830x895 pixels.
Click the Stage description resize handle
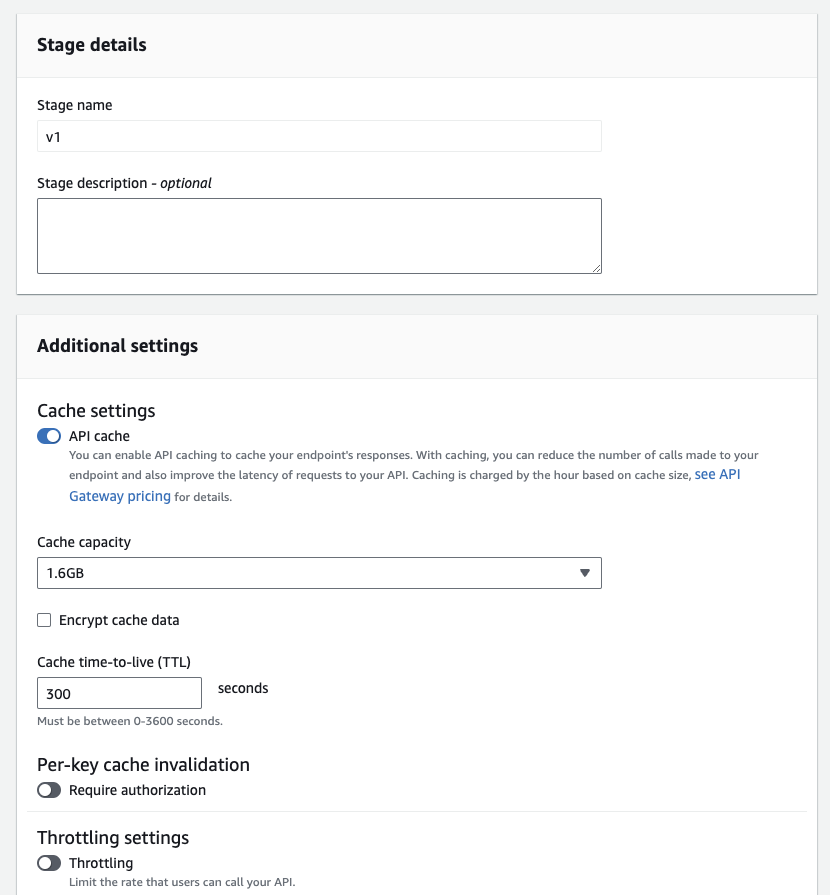tap(596, 268)
